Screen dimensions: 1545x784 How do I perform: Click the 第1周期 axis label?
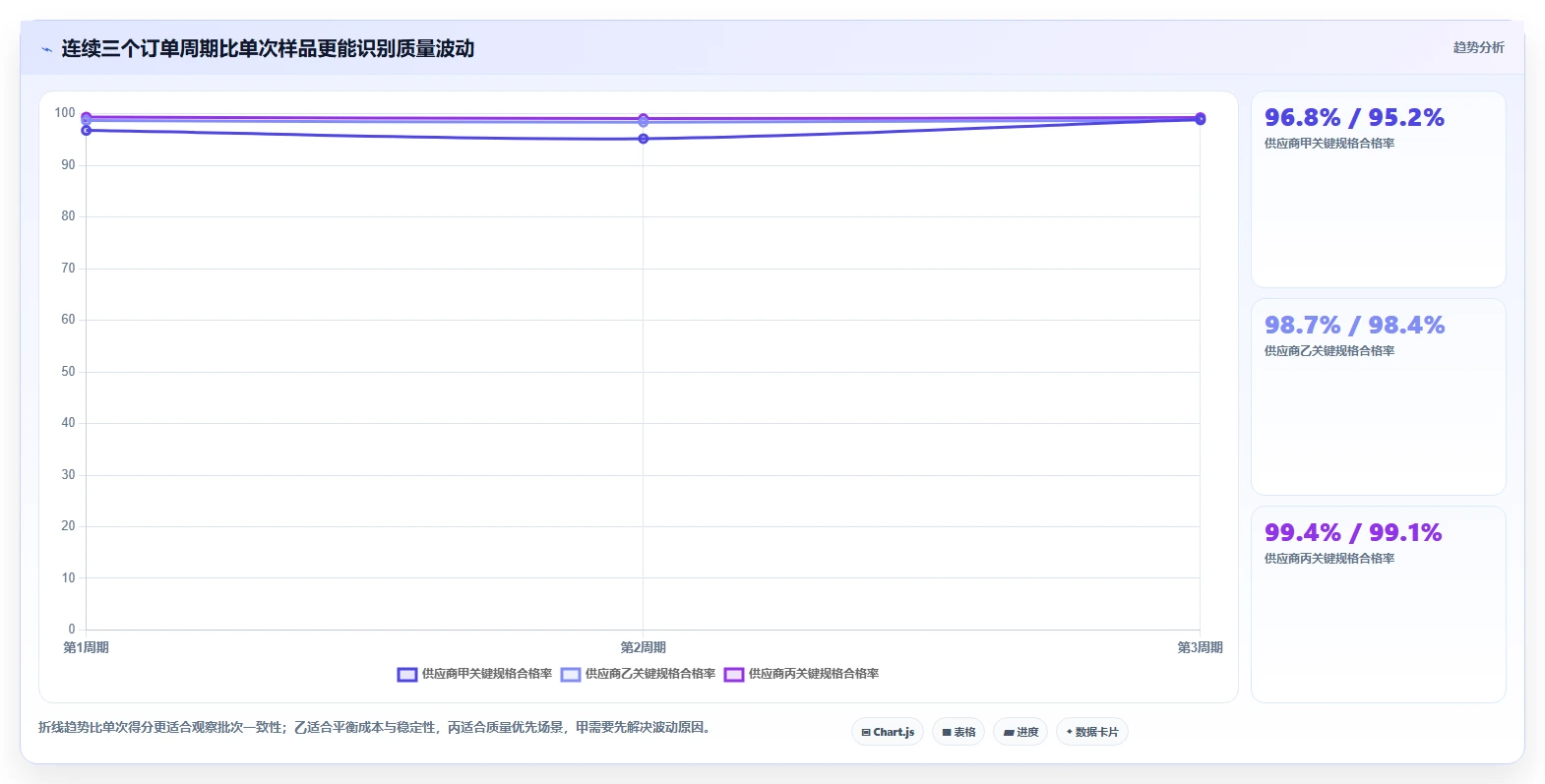point(86,647)
